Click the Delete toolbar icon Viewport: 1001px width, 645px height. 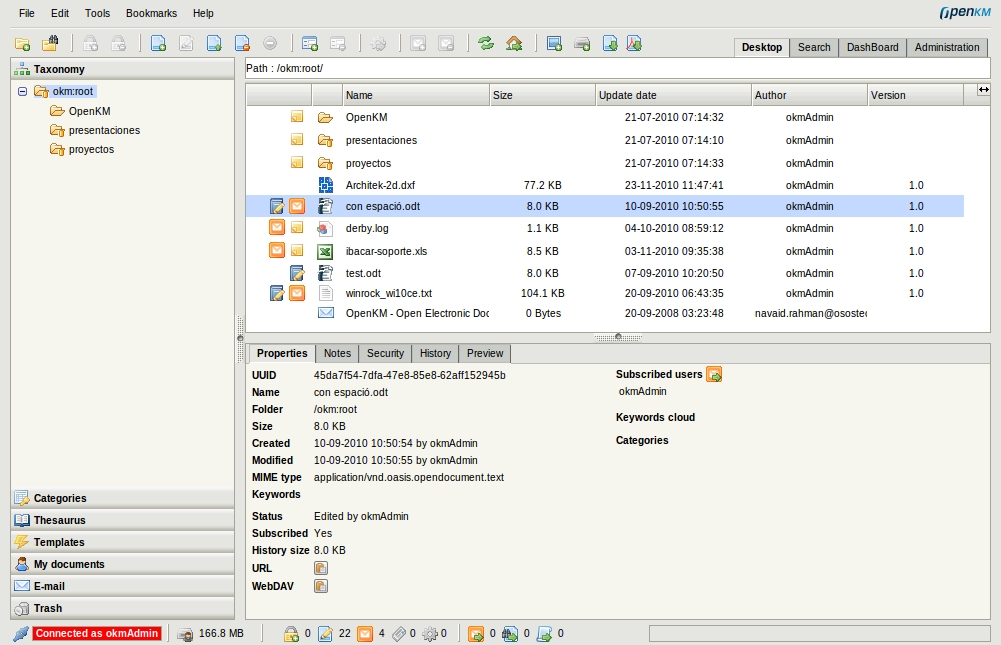[271, 44]
